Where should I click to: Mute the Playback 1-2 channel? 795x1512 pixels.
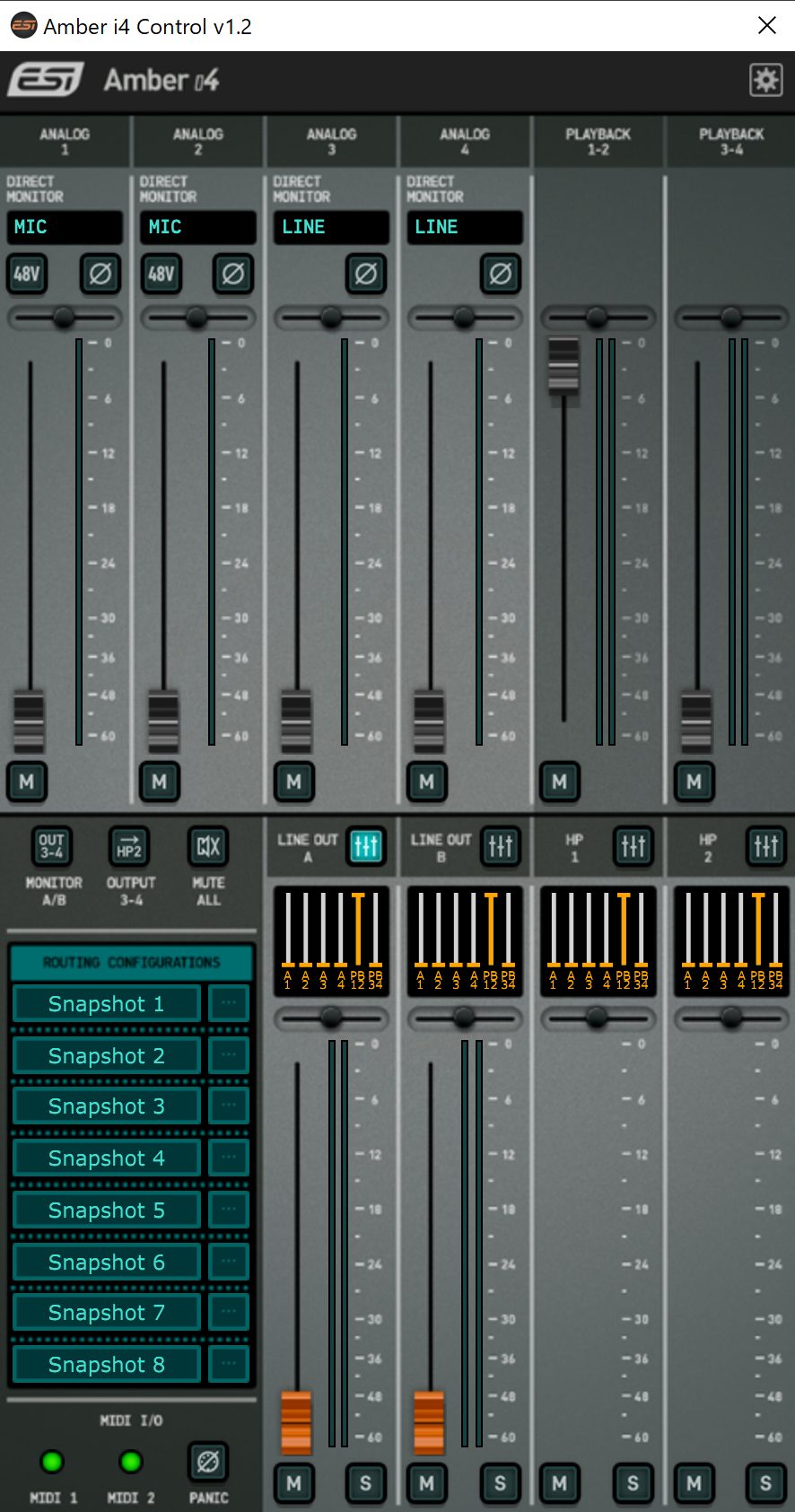[560, 782]
